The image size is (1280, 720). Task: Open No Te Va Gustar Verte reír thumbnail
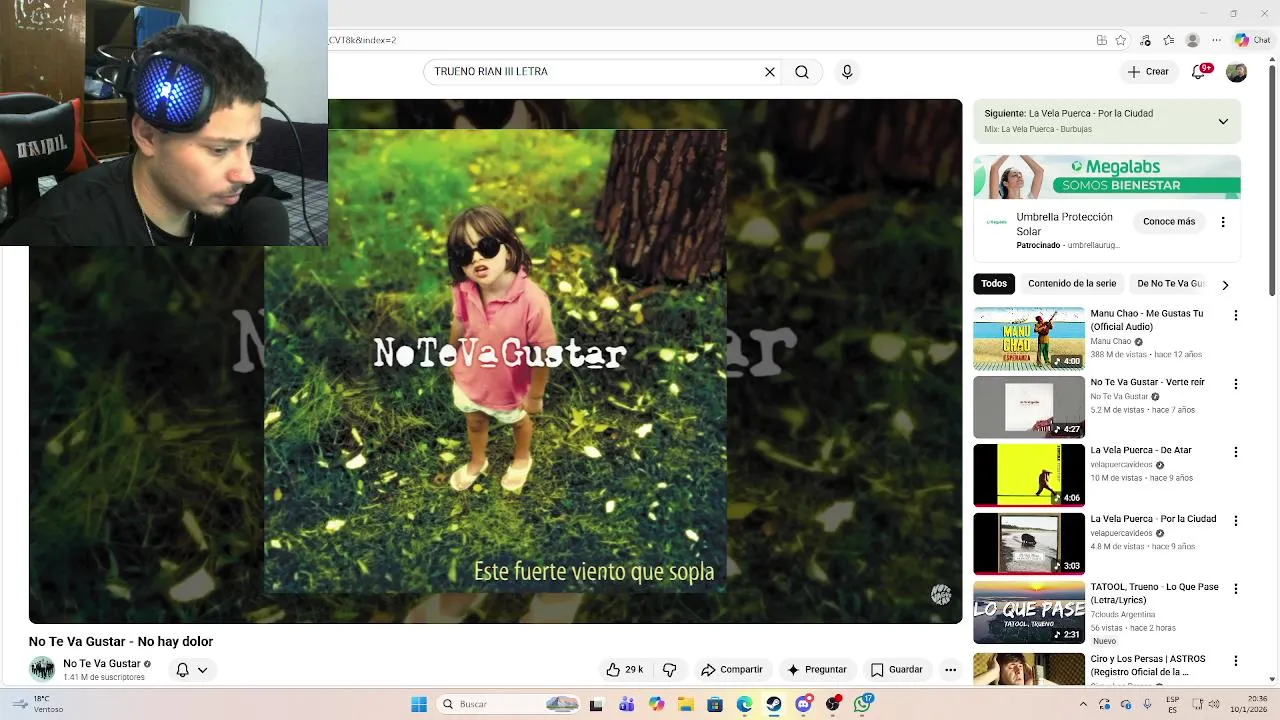[1029, 407]
